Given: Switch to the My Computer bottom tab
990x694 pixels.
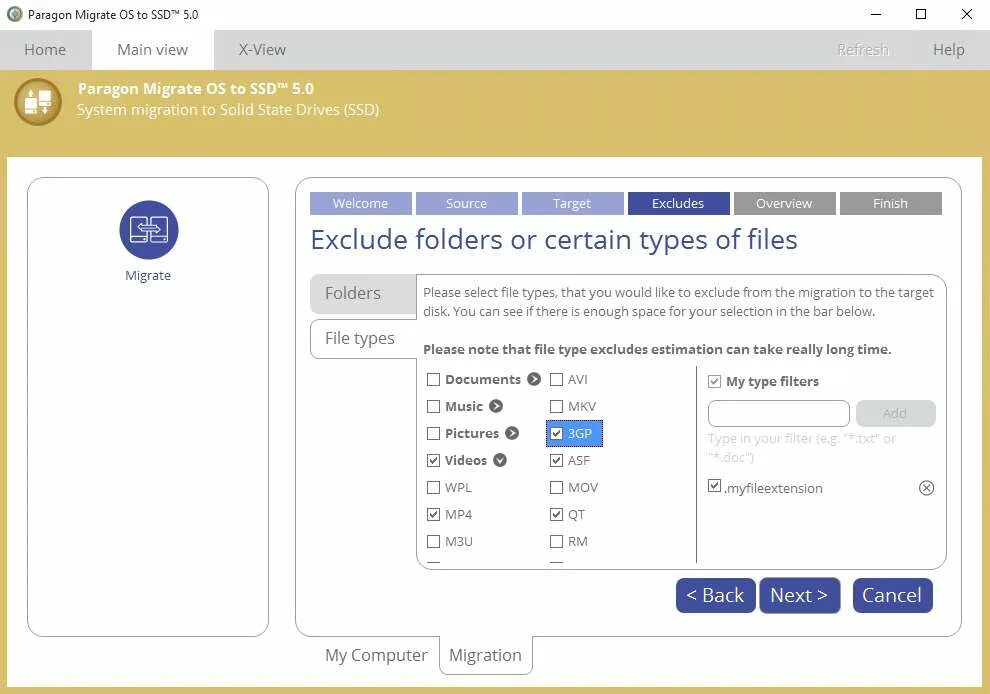Looking at the screenshot, I should point(376,655).
